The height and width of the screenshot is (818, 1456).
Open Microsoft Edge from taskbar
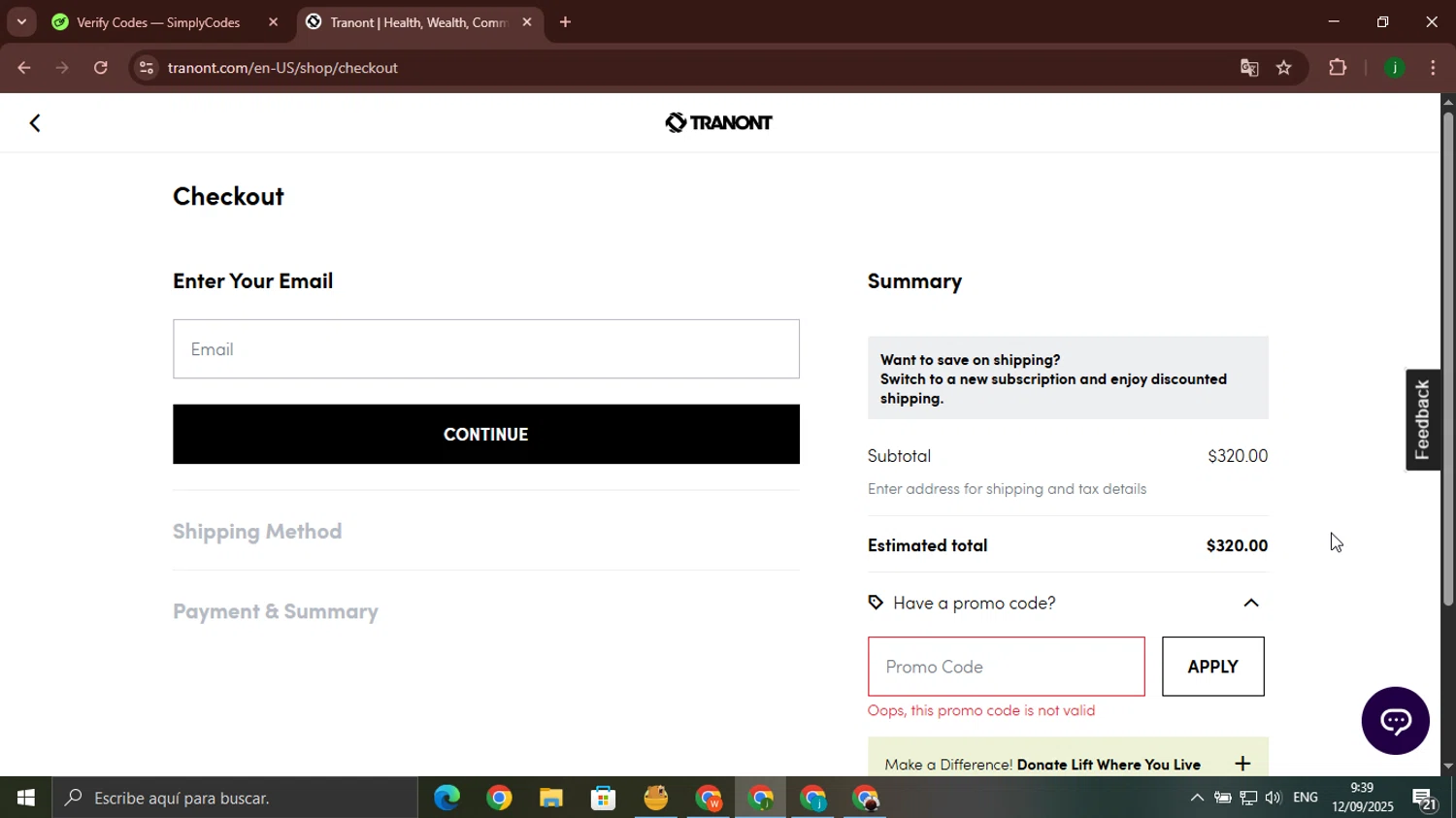click(x=447, y=798)
